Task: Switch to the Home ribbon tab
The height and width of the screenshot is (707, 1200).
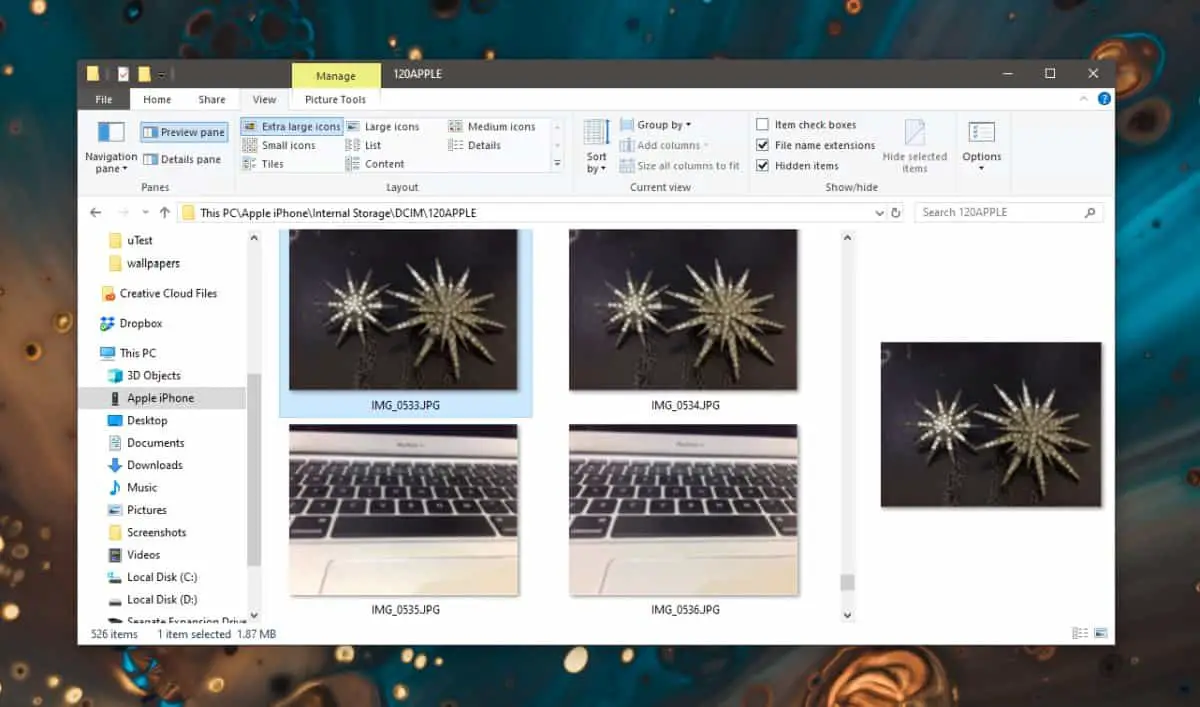Action: pyautogui.click(x=157, y=100)
